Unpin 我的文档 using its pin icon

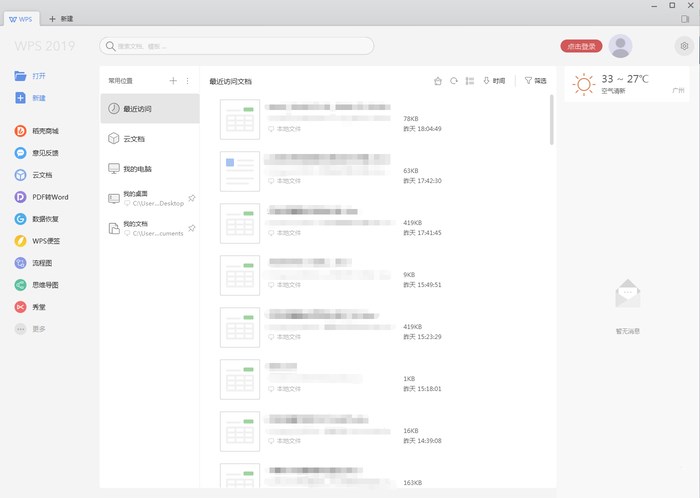[192, 228]
